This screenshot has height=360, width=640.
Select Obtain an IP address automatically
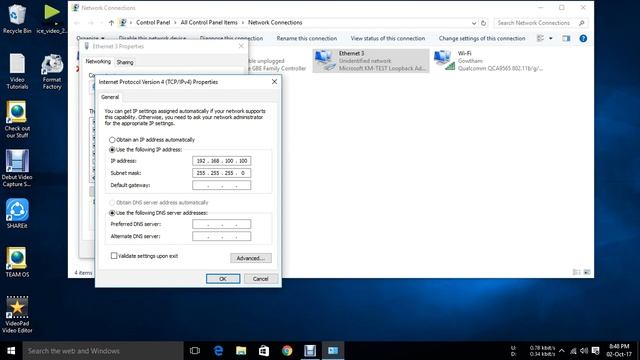point(112,140)
